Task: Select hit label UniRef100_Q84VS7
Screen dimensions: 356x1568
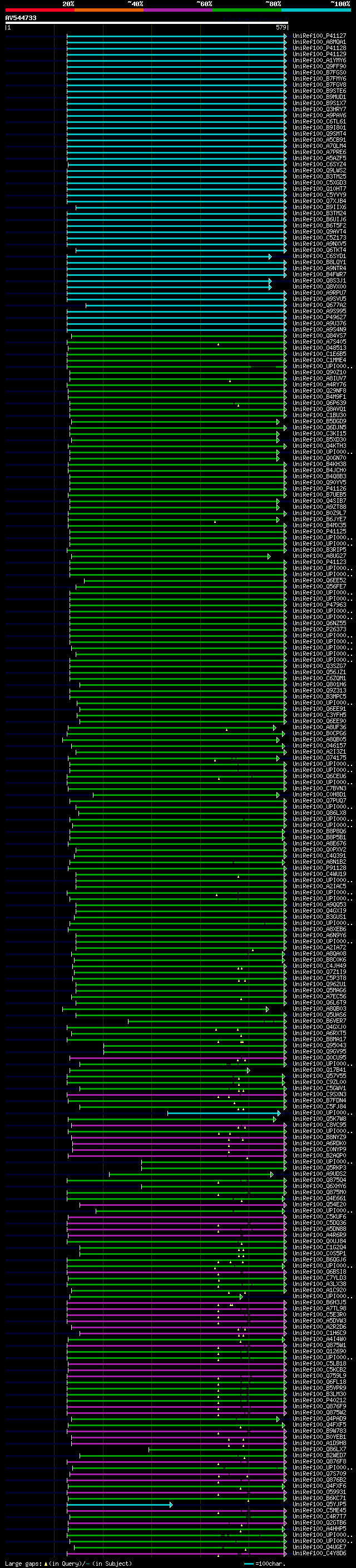Action: pyautogui.click(x=319, y=335)
